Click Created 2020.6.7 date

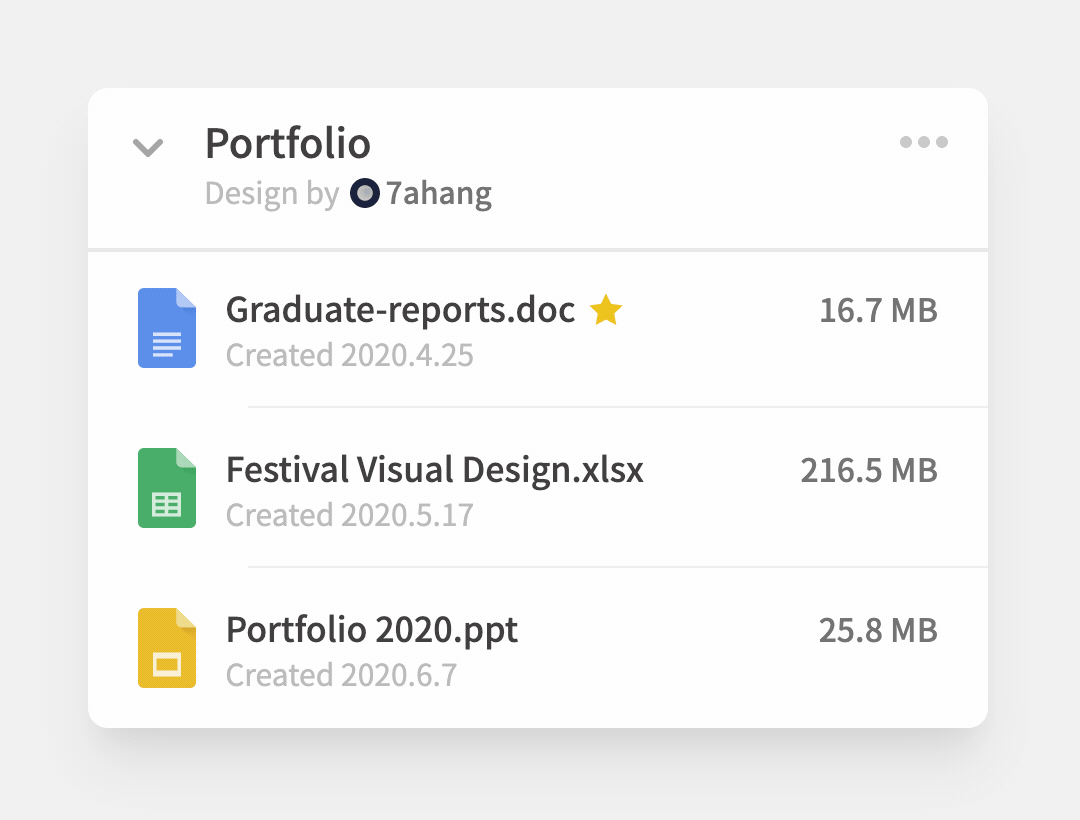[342, 675]
